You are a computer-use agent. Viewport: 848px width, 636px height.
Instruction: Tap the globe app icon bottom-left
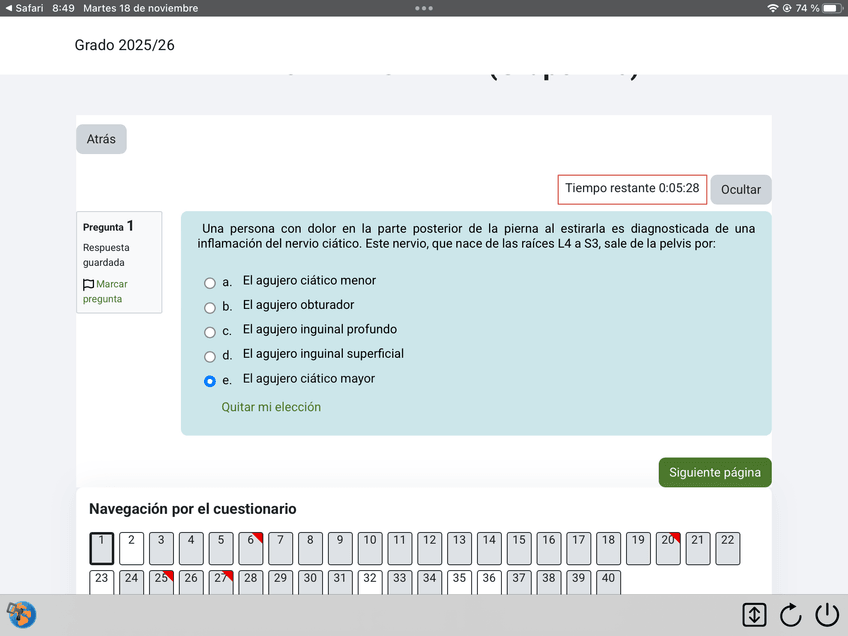[x=20, y=614]
